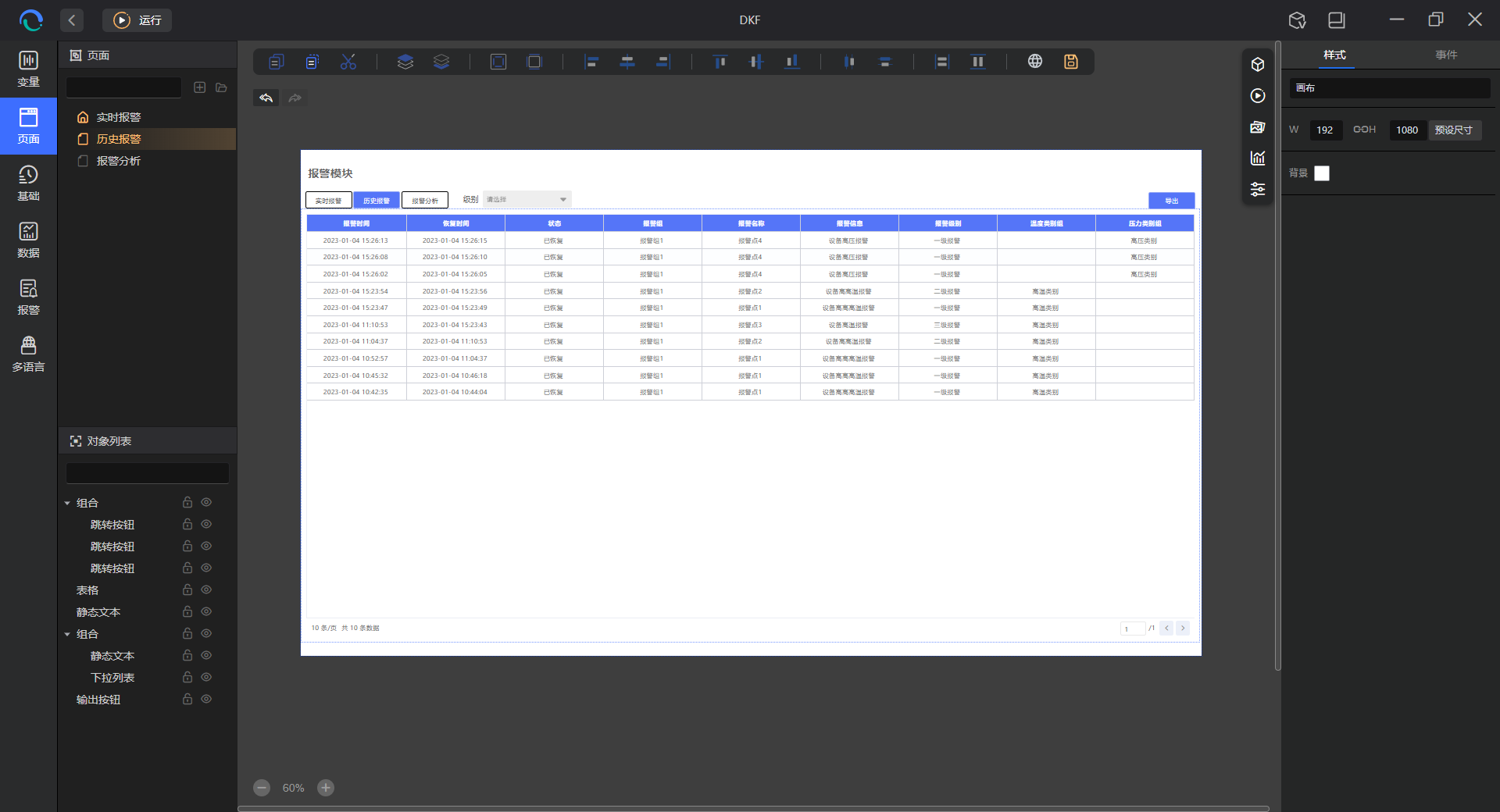Select the 历史报警 page in the list
1500x812 pixels.
tap(147, 139)
